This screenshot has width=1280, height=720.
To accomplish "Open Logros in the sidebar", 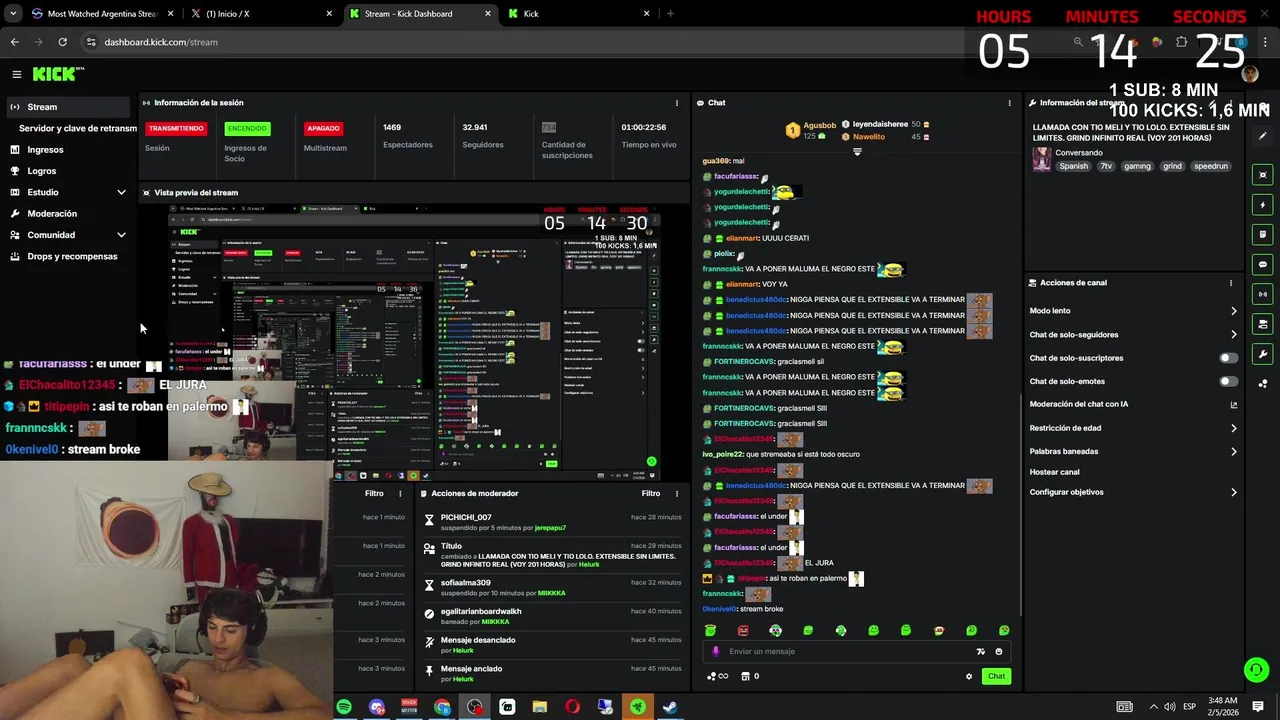I will [x=42, y=171].
